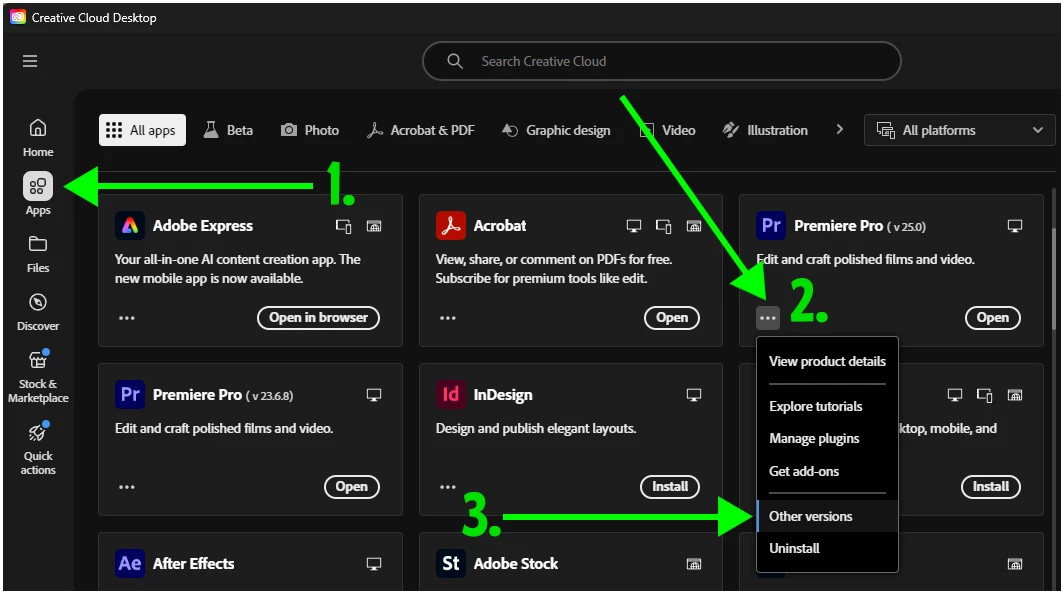Viewport: 1064px width, 594px height.
Task: Click desktop icon on After Effects card
Action: [374, 564]
